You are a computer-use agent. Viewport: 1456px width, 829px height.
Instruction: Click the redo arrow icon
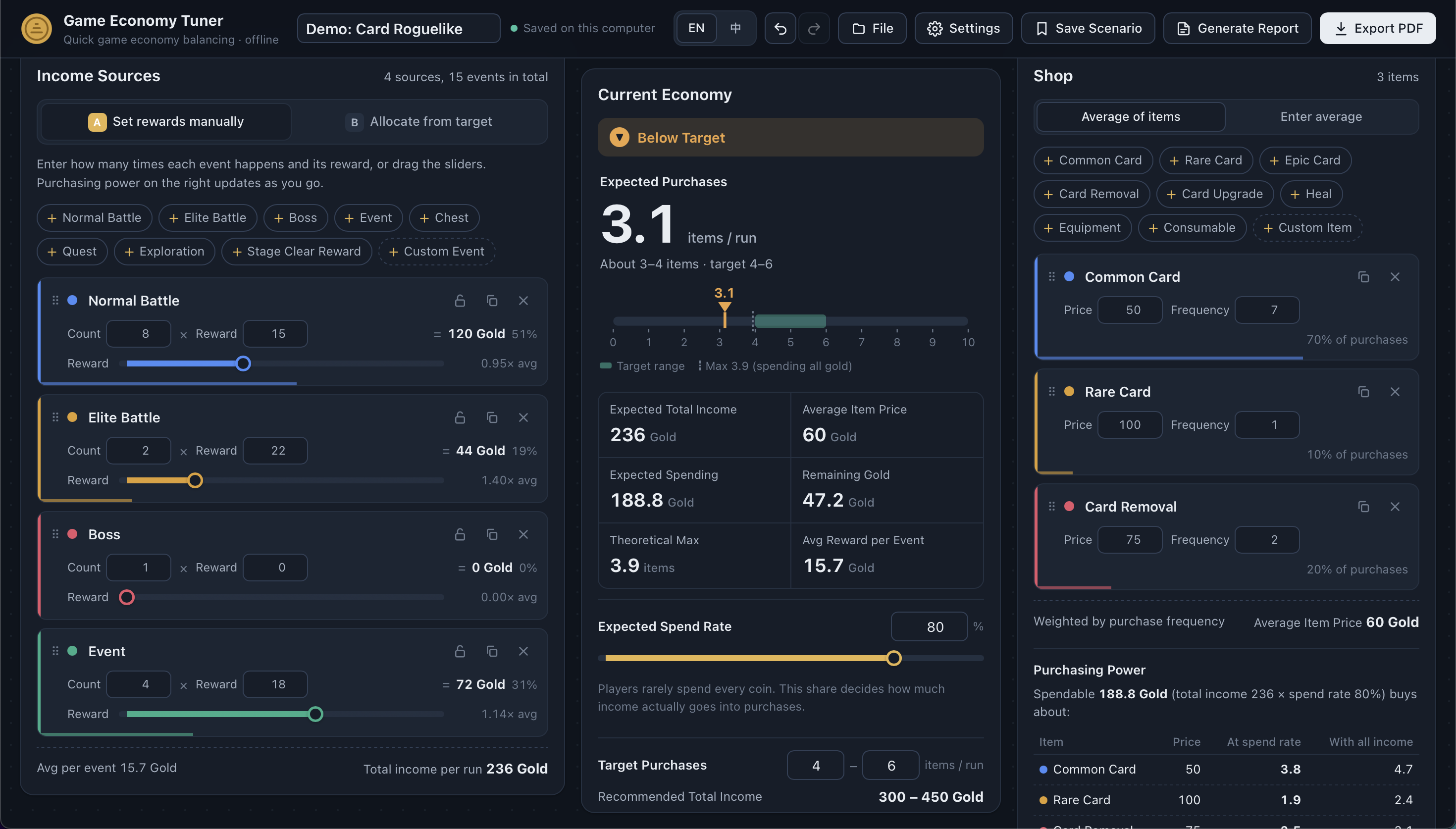[814, 28]
